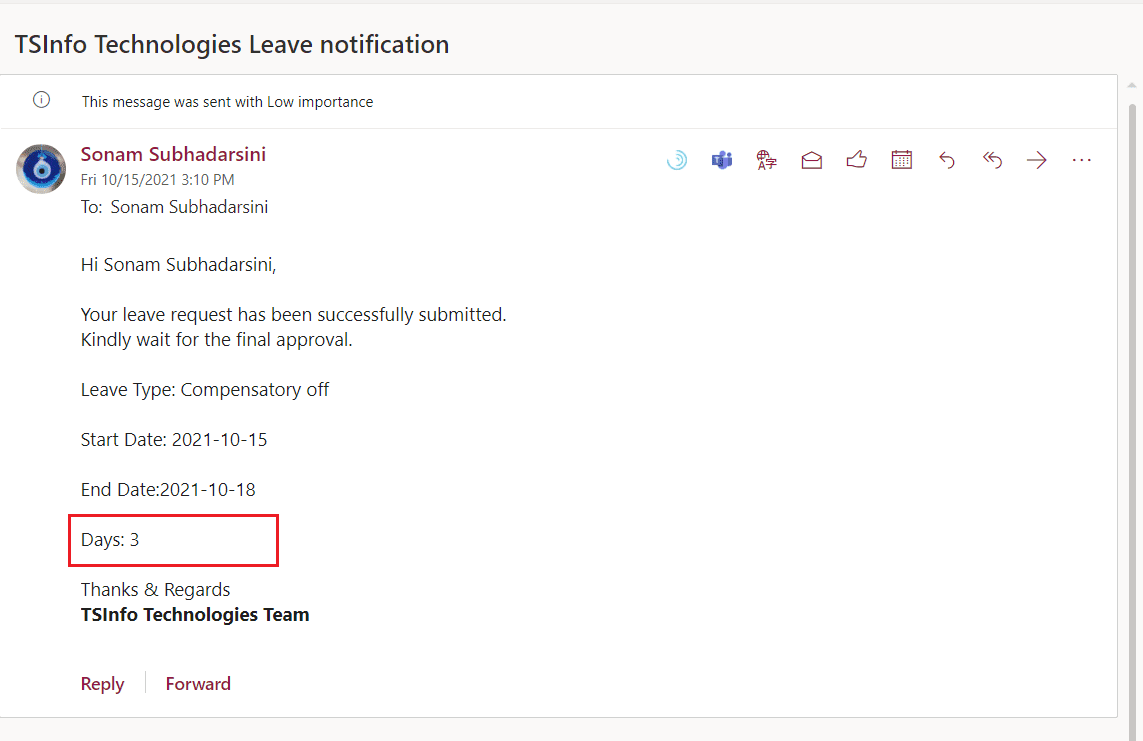The image size is (1143, 741).
Task: Click the scrollbar up arrow
Action: click(x=1131, y=85)
